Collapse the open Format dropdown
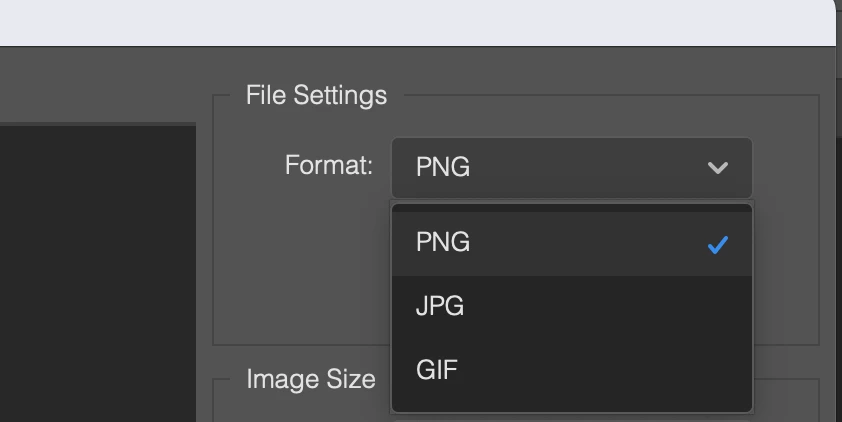This screenshot has width=842, height=422. [717, 168]
